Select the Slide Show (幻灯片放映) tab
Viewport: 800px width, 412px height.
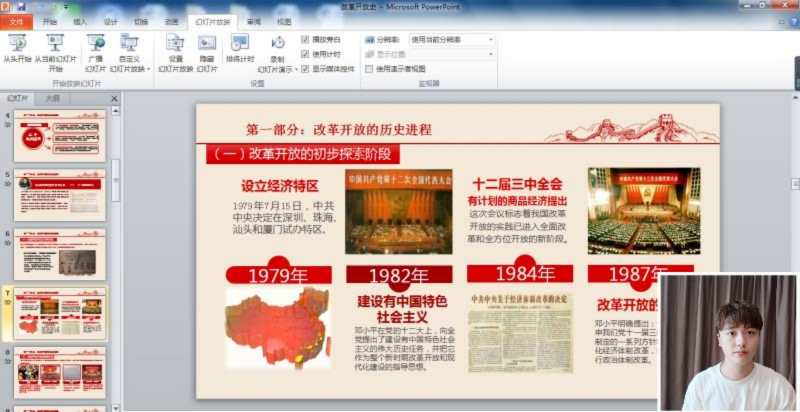point(212,22)
